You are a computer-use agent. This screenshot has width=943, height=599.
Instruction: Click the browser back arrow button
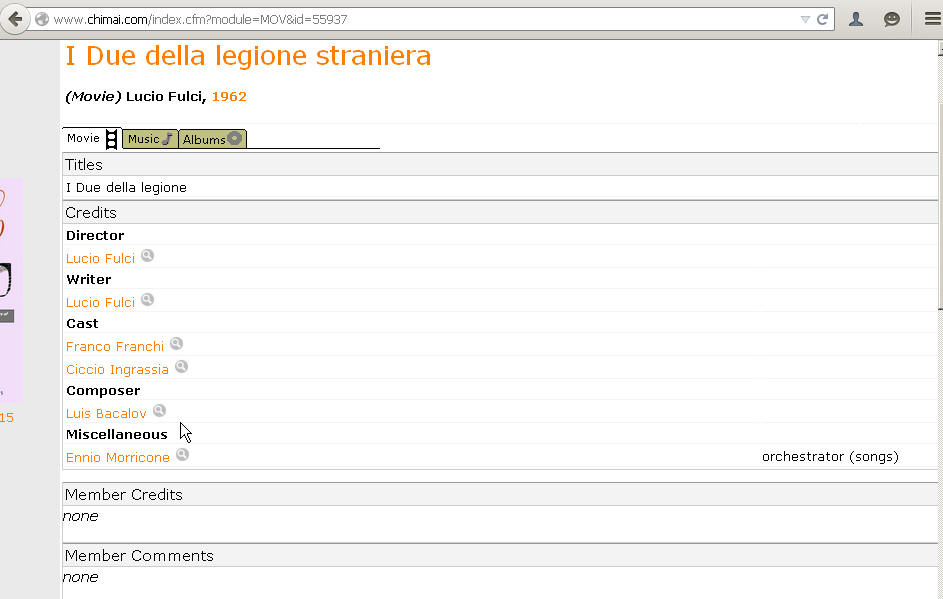[x=15, y=19]
